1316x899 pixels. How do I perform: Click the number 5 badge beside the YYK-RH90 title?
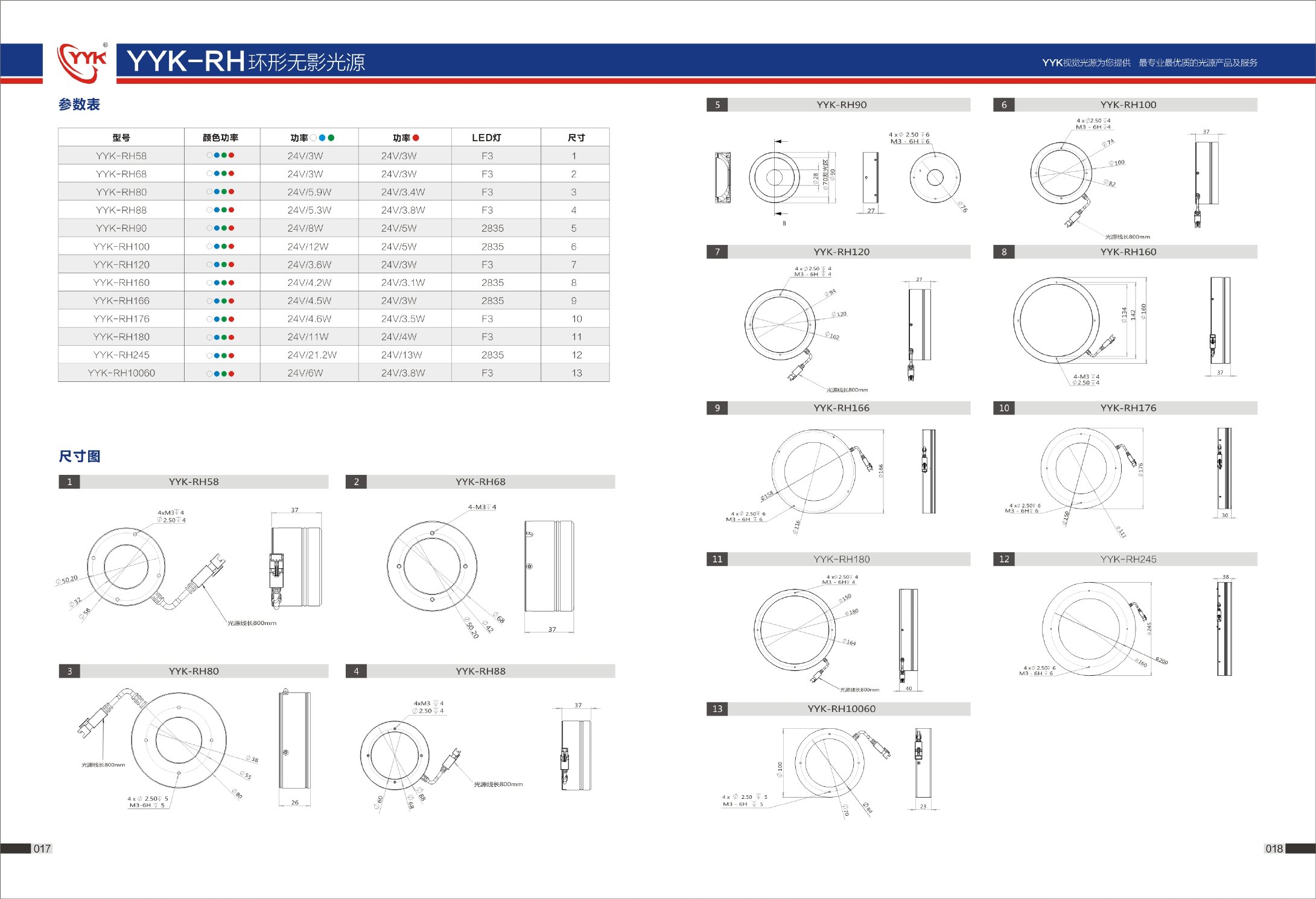717,105
